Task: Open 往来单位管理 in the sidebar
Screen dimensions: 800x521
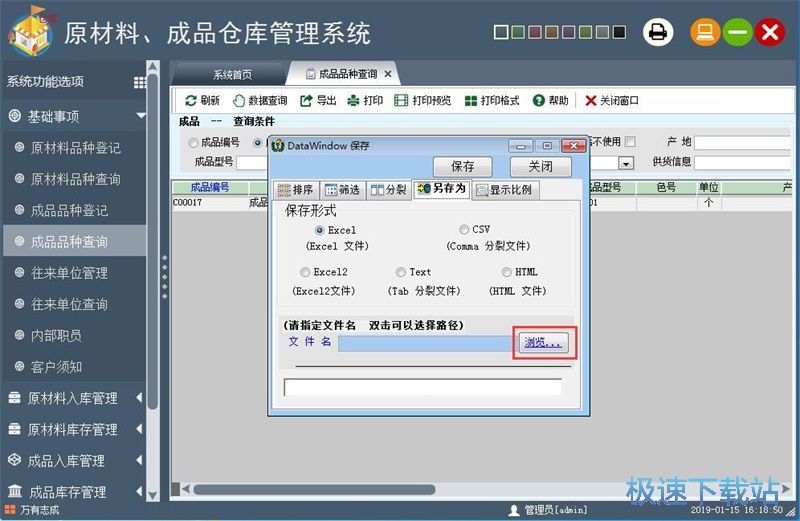Action: (69, 273)
